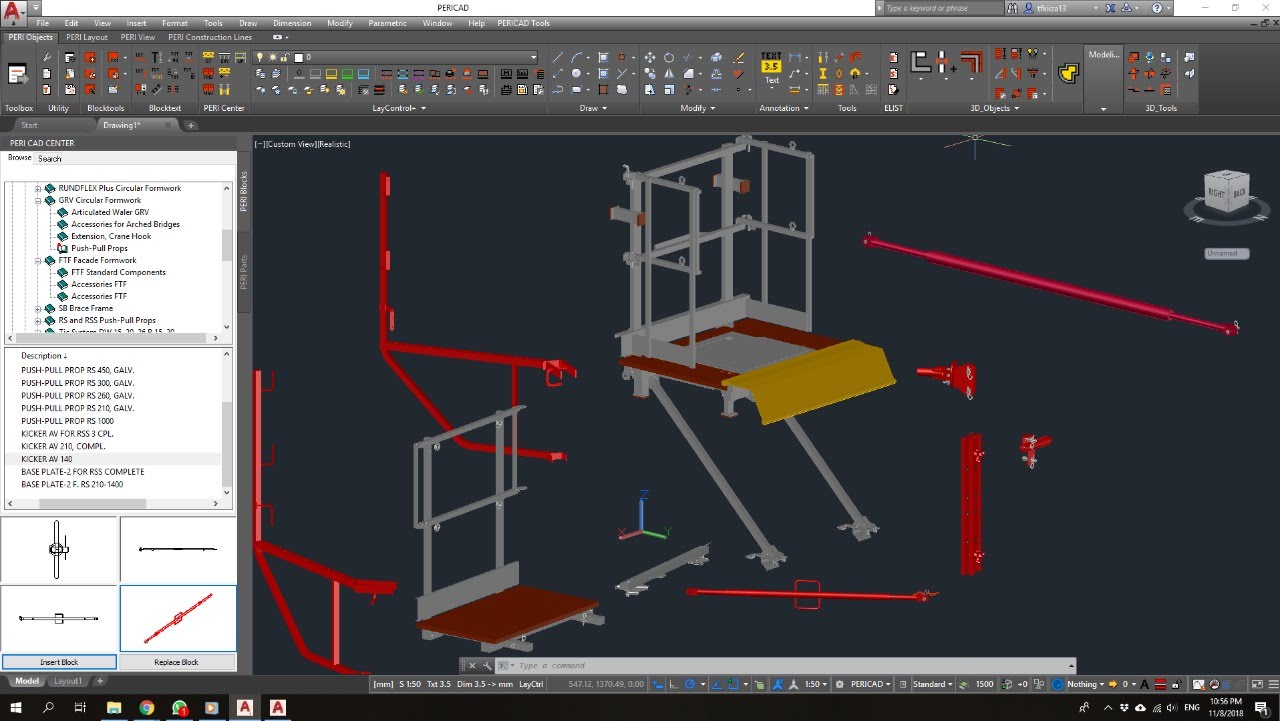The width and height of the screenshot is (1280, 721).
Task: Click the first PERI Center yellow block icon
Action: pos(209,58)
